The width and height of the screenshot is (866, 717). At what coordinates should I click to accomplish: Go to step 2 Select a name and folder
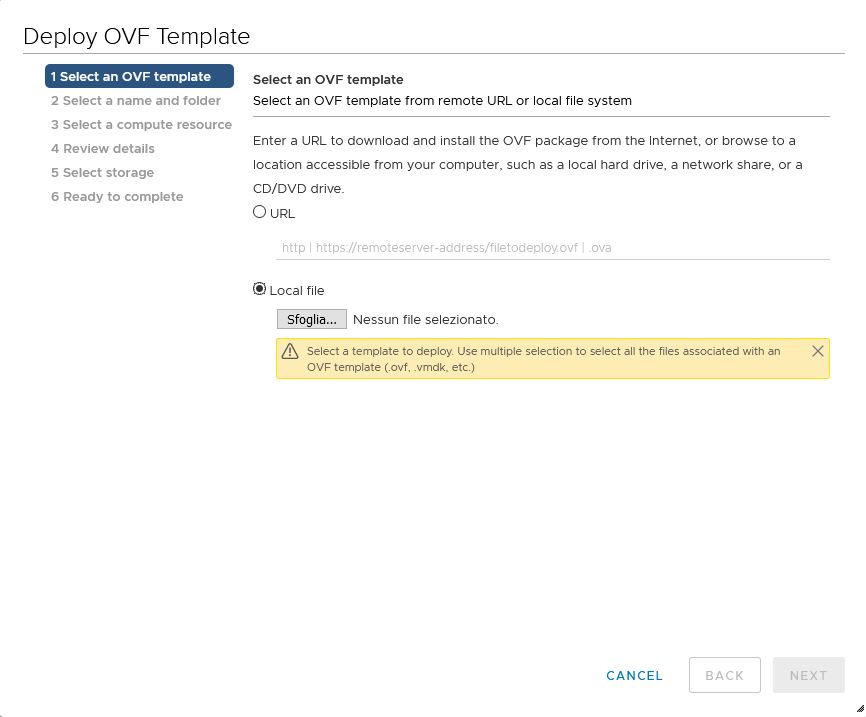pyautogui.click(x=136, y=101)
